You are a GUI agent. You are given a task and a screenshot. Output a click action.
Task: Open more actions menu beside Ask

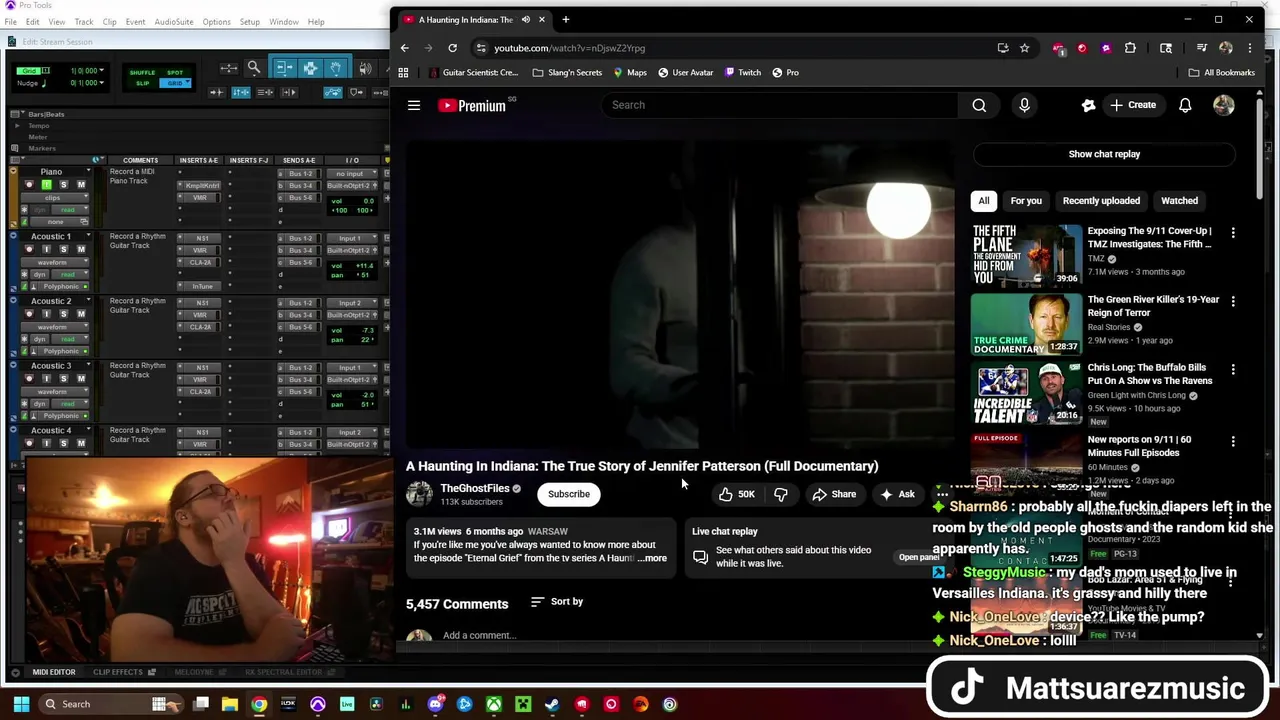pos(942,494)
